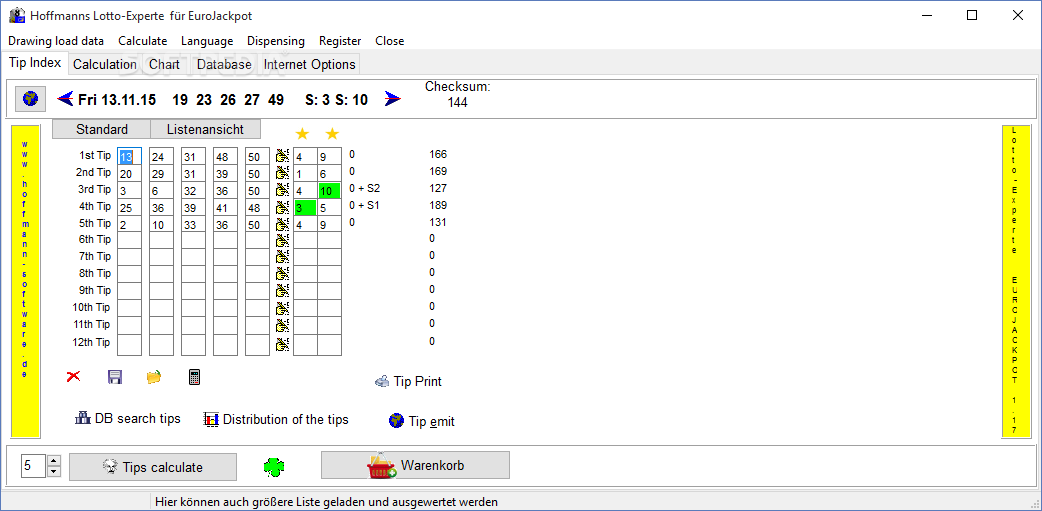The height and width of the screenshot is (511, 1042).
Task: Click the '0 + S2' result of 3rd Tip
Action: point(364,189)
